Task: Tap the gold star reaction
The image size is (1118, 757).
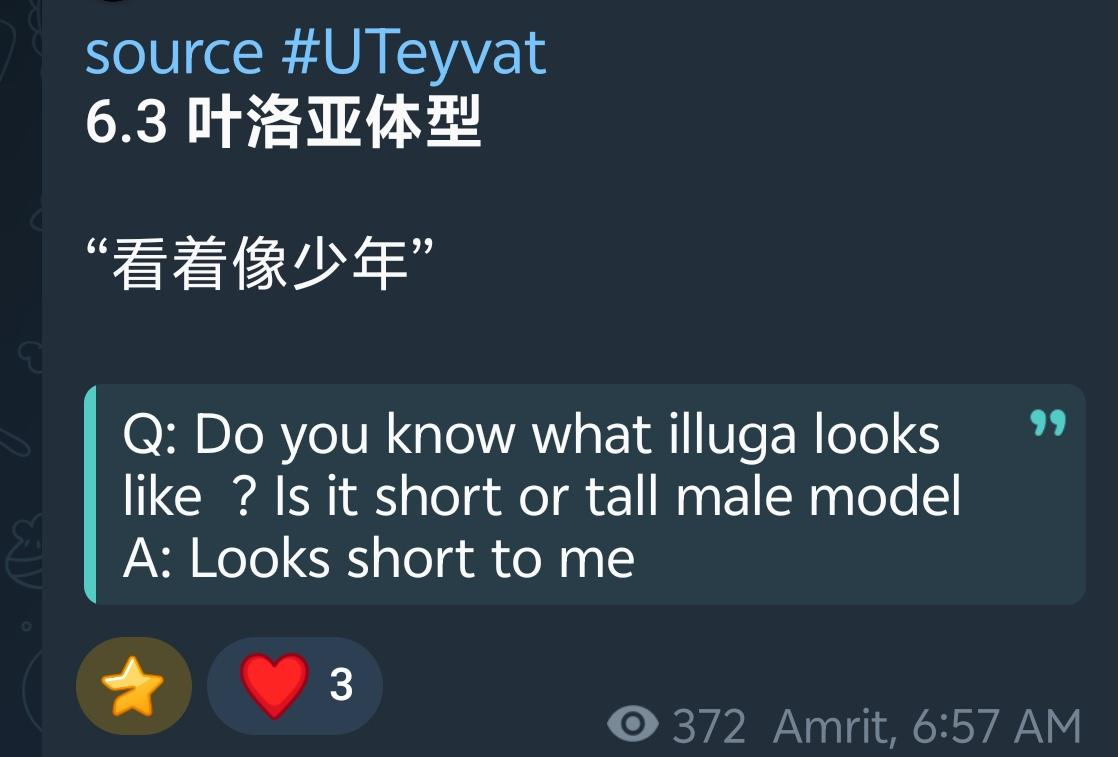Action: click(x=133, y=686)
